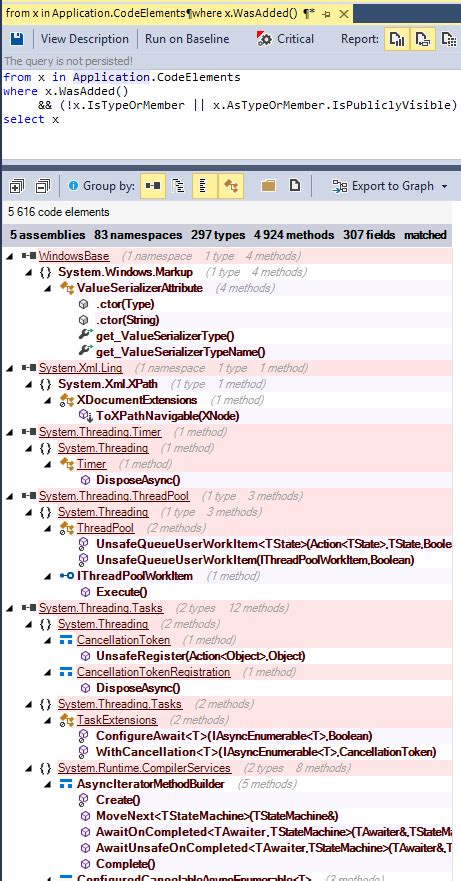Save the query with the floppy disk icon
Screen dimensions: 461x881
tap(17, 39)
